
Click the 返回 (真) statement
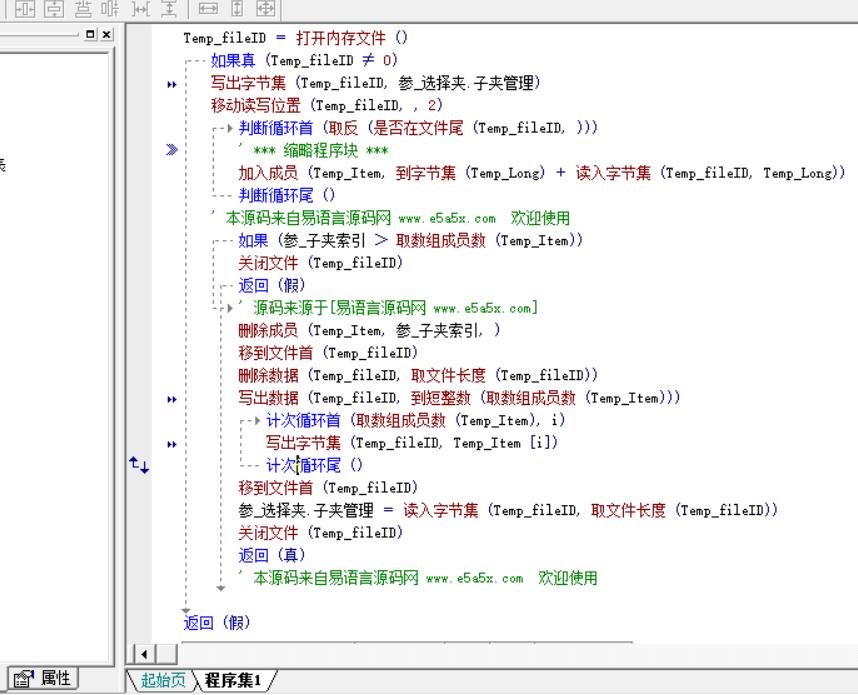click(271, 555)
